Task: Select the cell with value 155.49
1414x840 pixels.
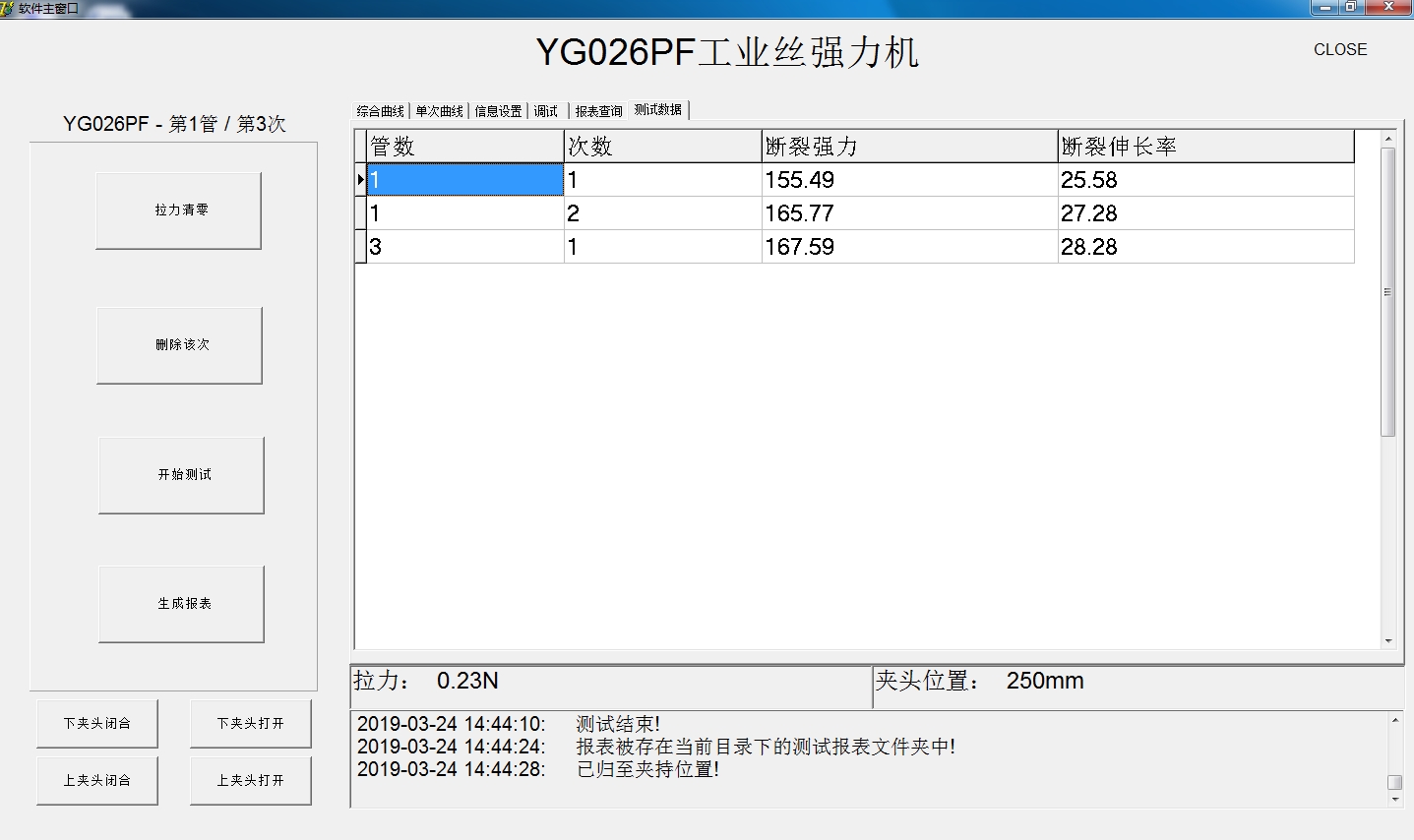Action: pyautogui.click(x=910, y=180)
